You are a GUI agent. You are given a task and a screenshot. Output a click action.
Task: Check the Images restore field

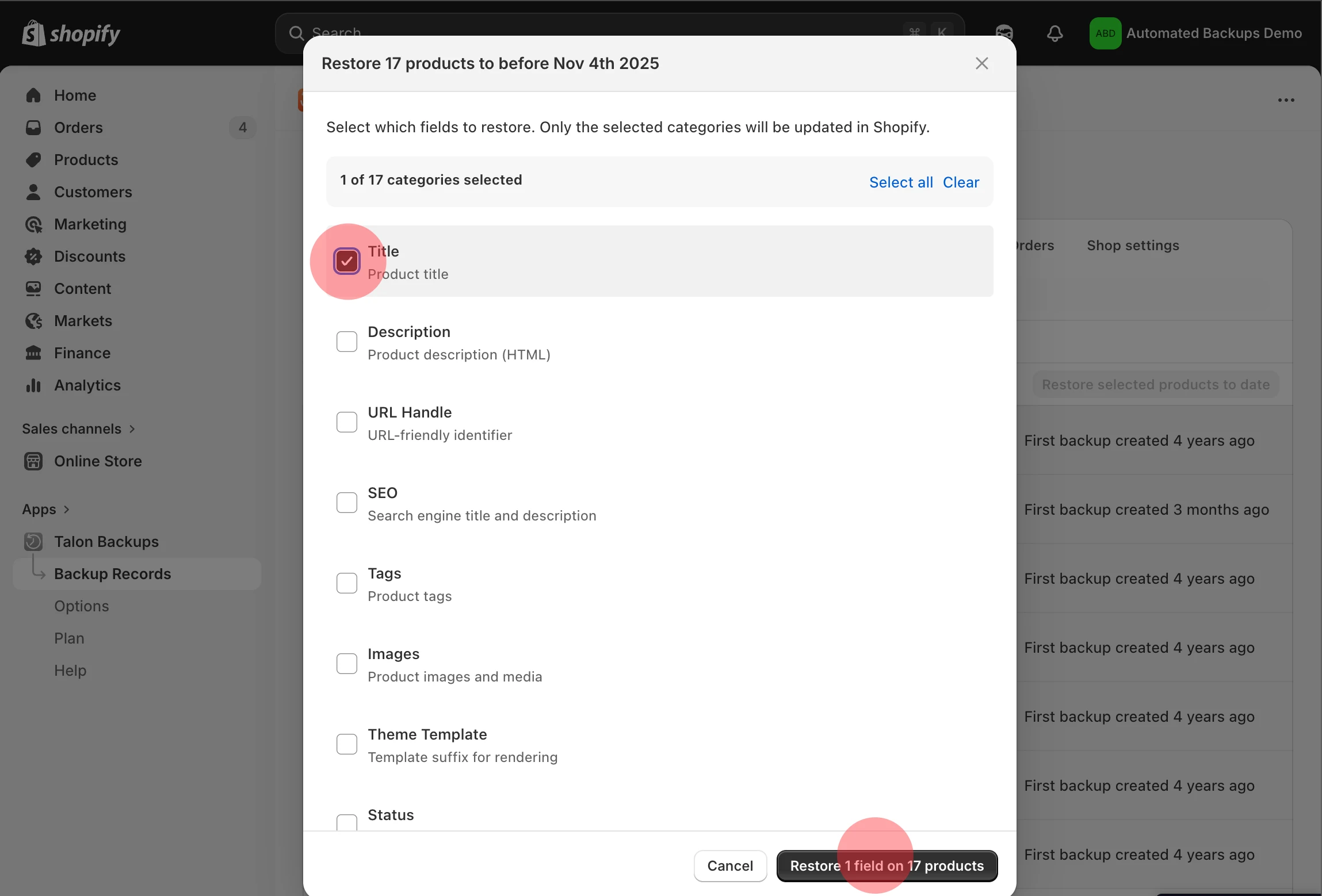[346, 664]
